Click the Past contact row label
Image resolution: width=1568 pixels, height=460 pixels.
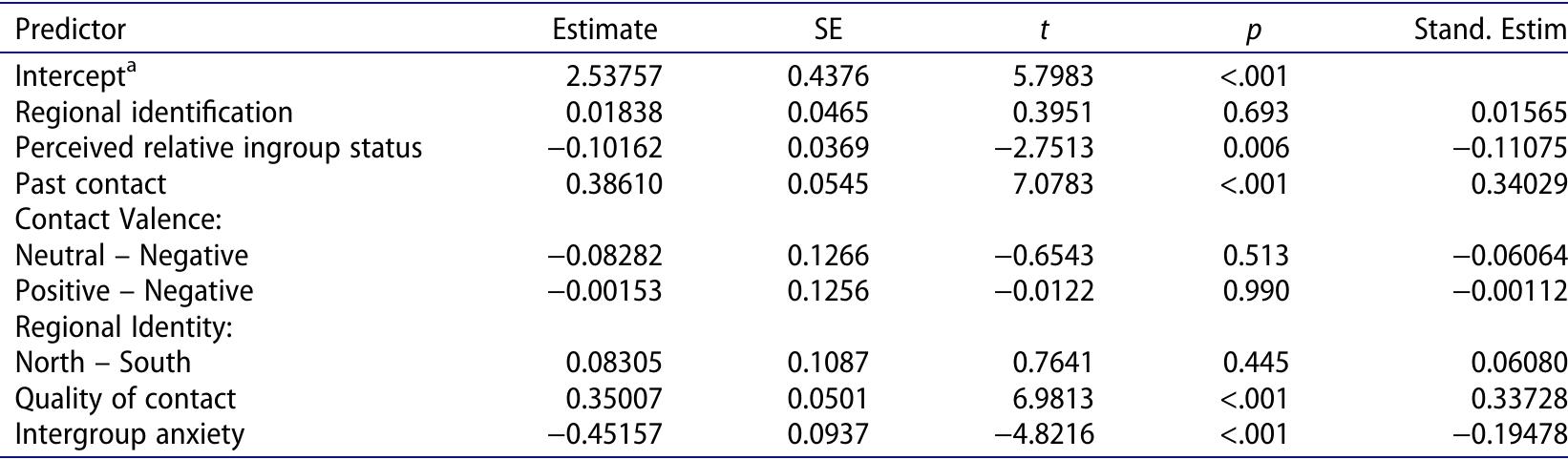click(91, 183)
